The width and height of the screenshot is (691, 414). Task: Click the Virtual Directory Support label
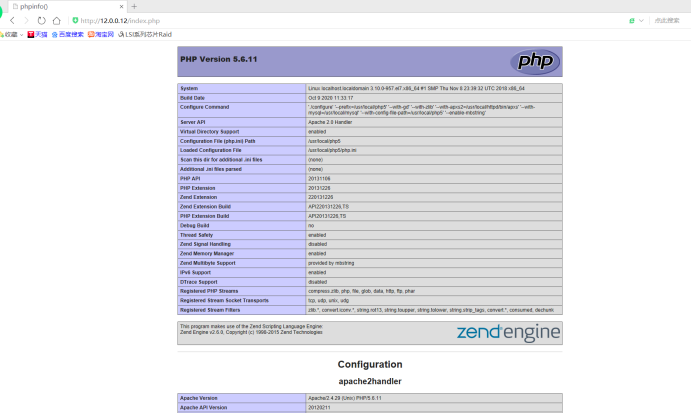click(209, 132)
